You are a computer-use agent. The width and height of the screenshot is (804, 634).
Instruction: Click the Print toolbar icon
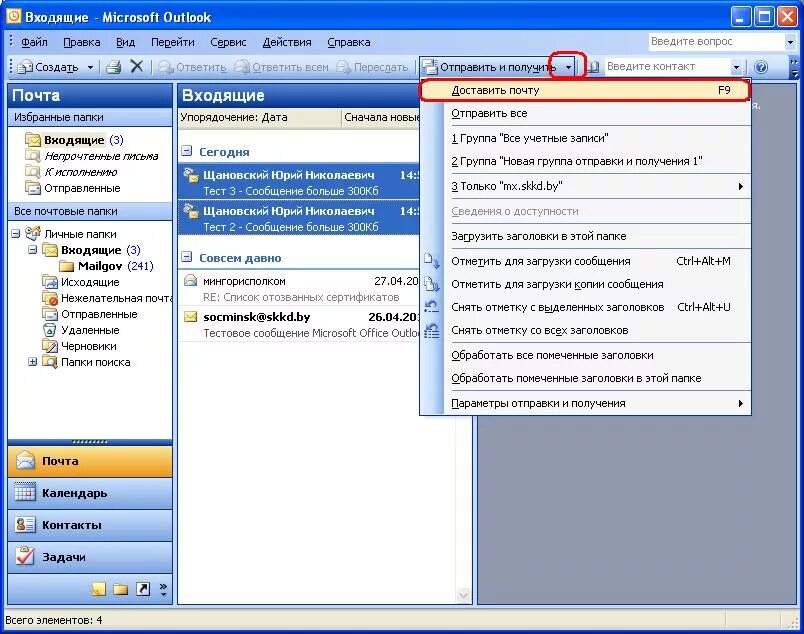pos(113,67)
